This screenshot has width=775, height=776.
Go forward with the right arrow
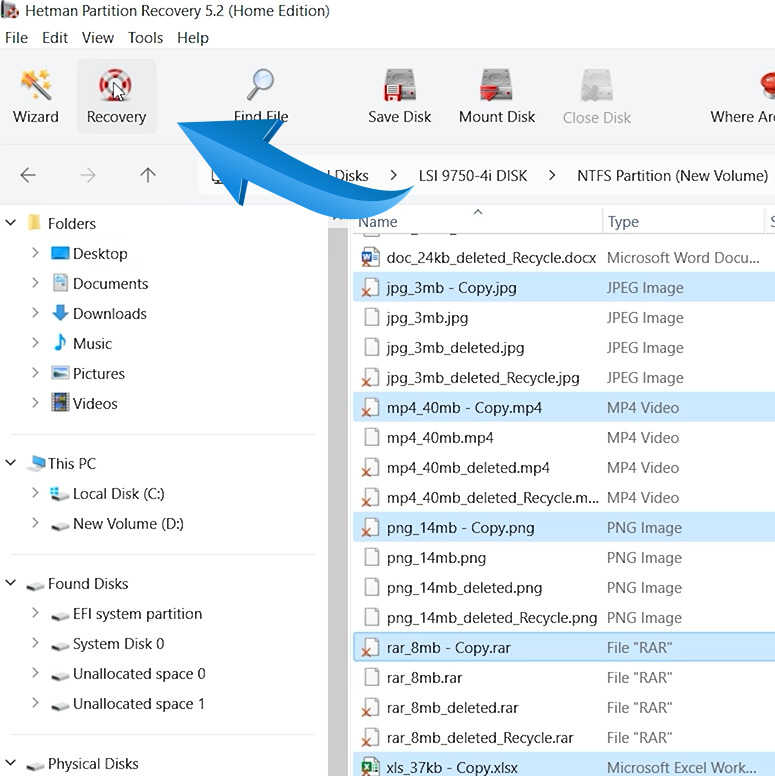coord(88,175)
